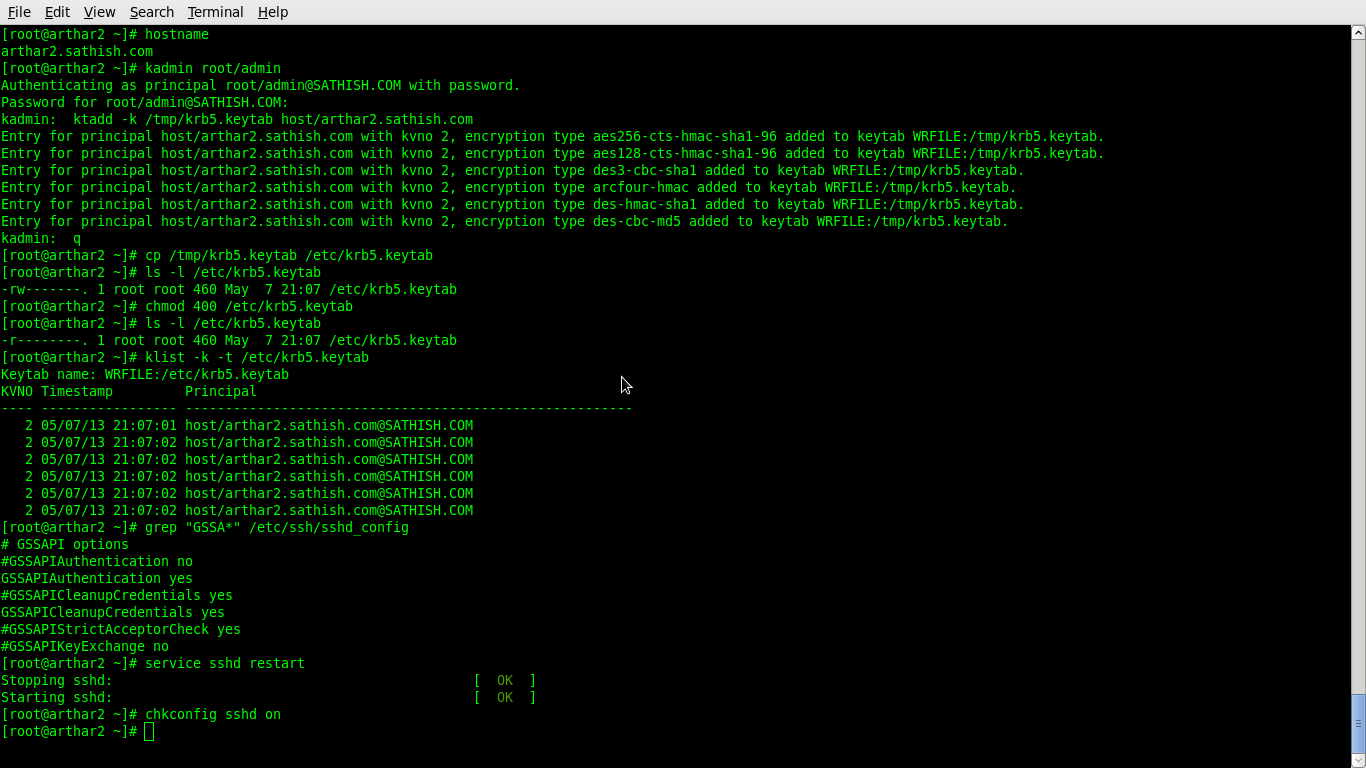The height and width of the screenshot is (768, 1366).
Task: Open the File menu
Action: point(18,11)
